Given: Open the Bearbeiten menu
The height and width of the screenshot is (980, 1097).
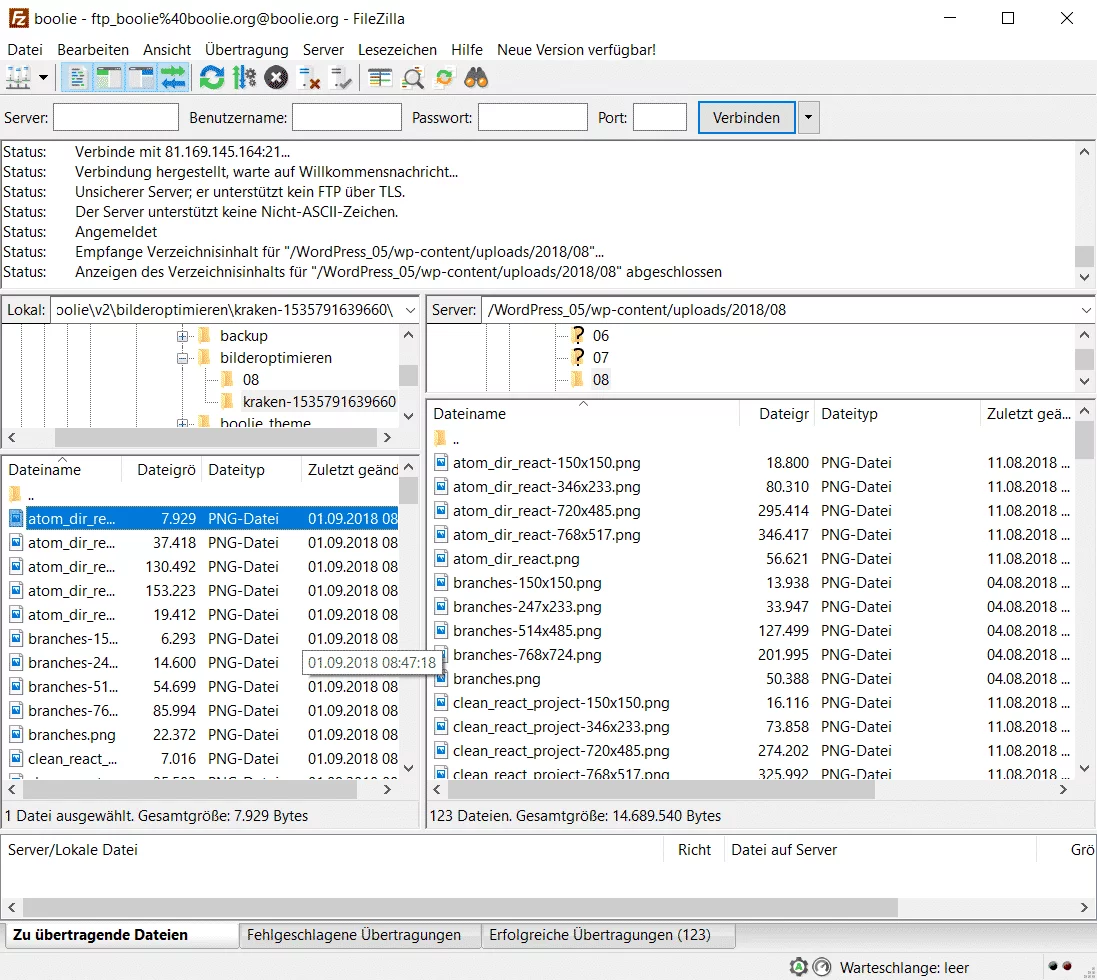Looking at the screenshot, I should (93, 50).
